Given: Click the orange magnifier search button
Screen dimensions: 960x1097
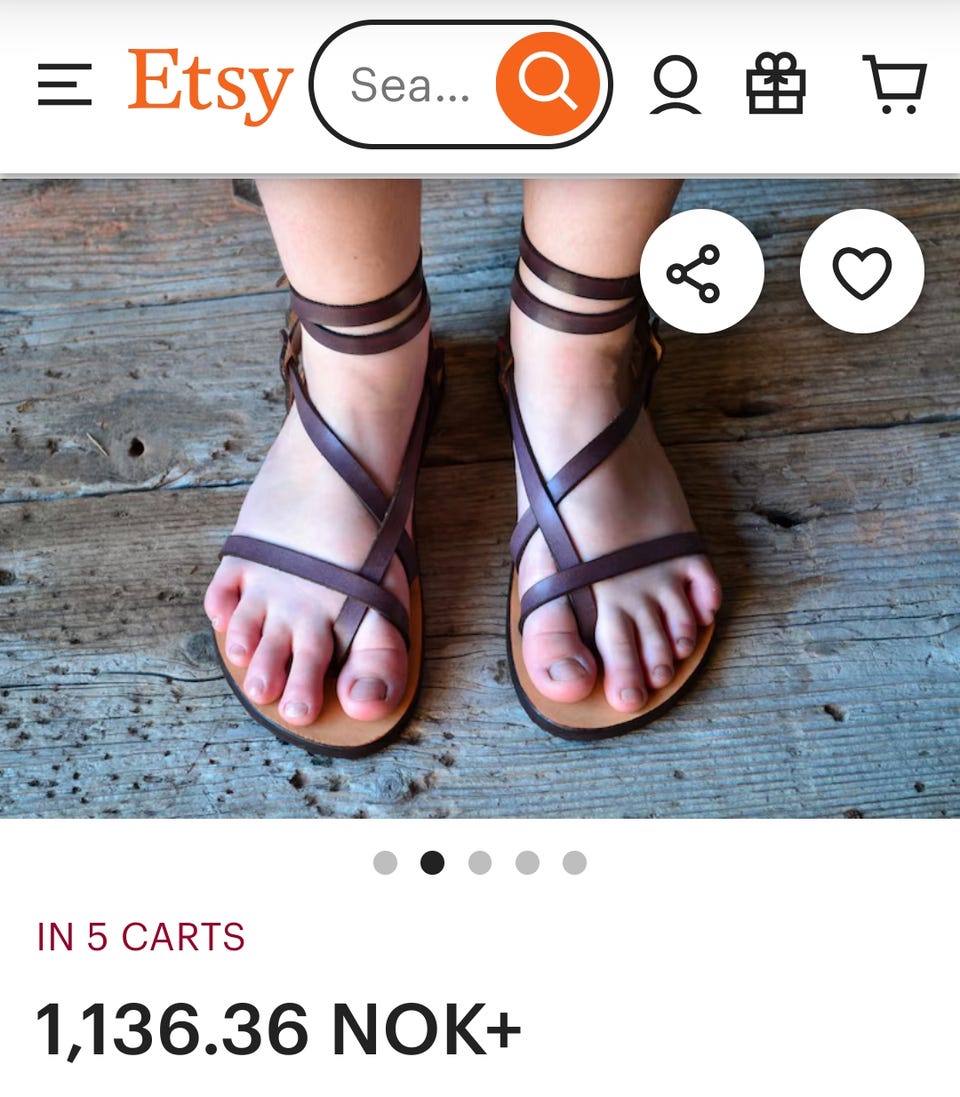Looking at the screenshot, I should (548, 84).
